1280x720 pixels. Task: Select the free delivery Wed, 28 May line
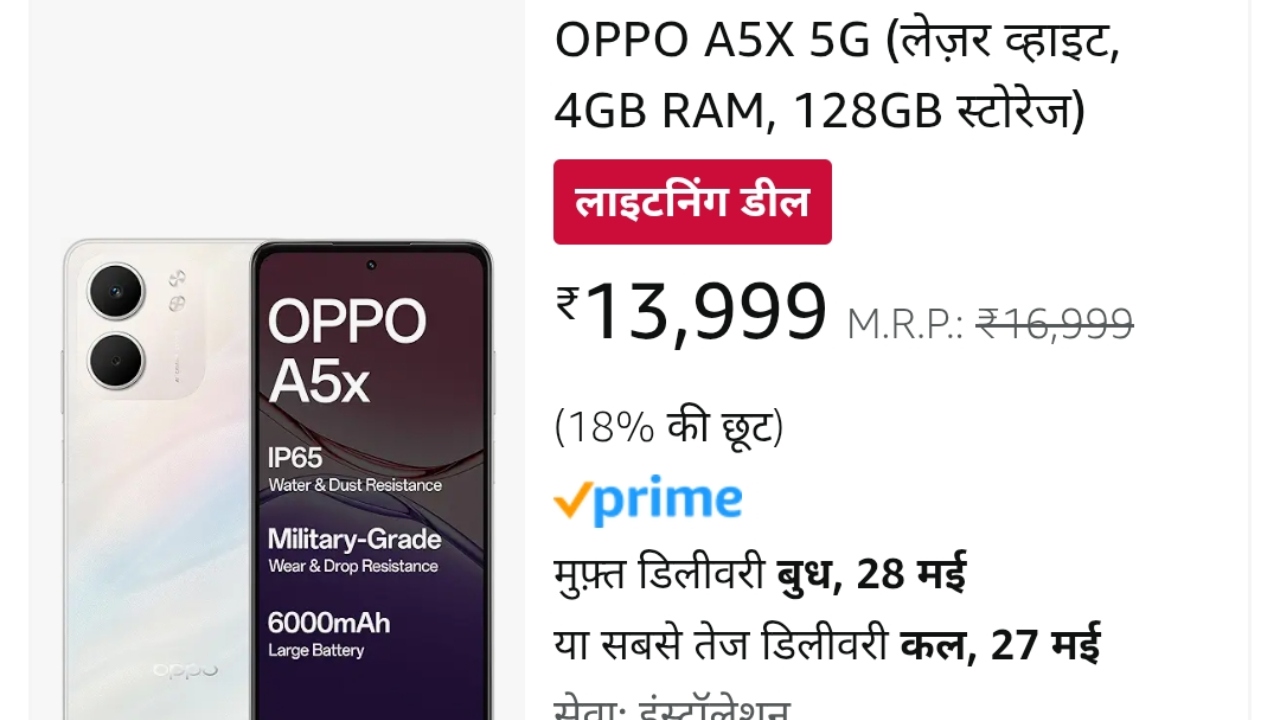click(760, 574)
